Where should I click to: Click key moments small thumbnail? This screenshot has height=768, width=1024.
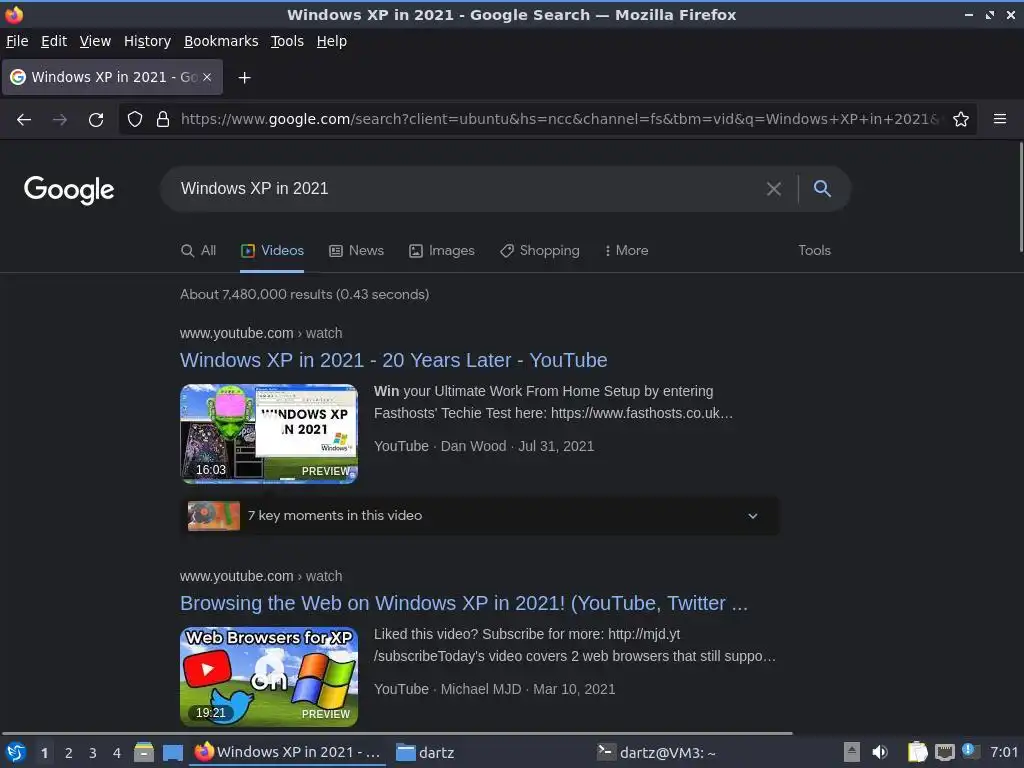[x=214, y=516]
